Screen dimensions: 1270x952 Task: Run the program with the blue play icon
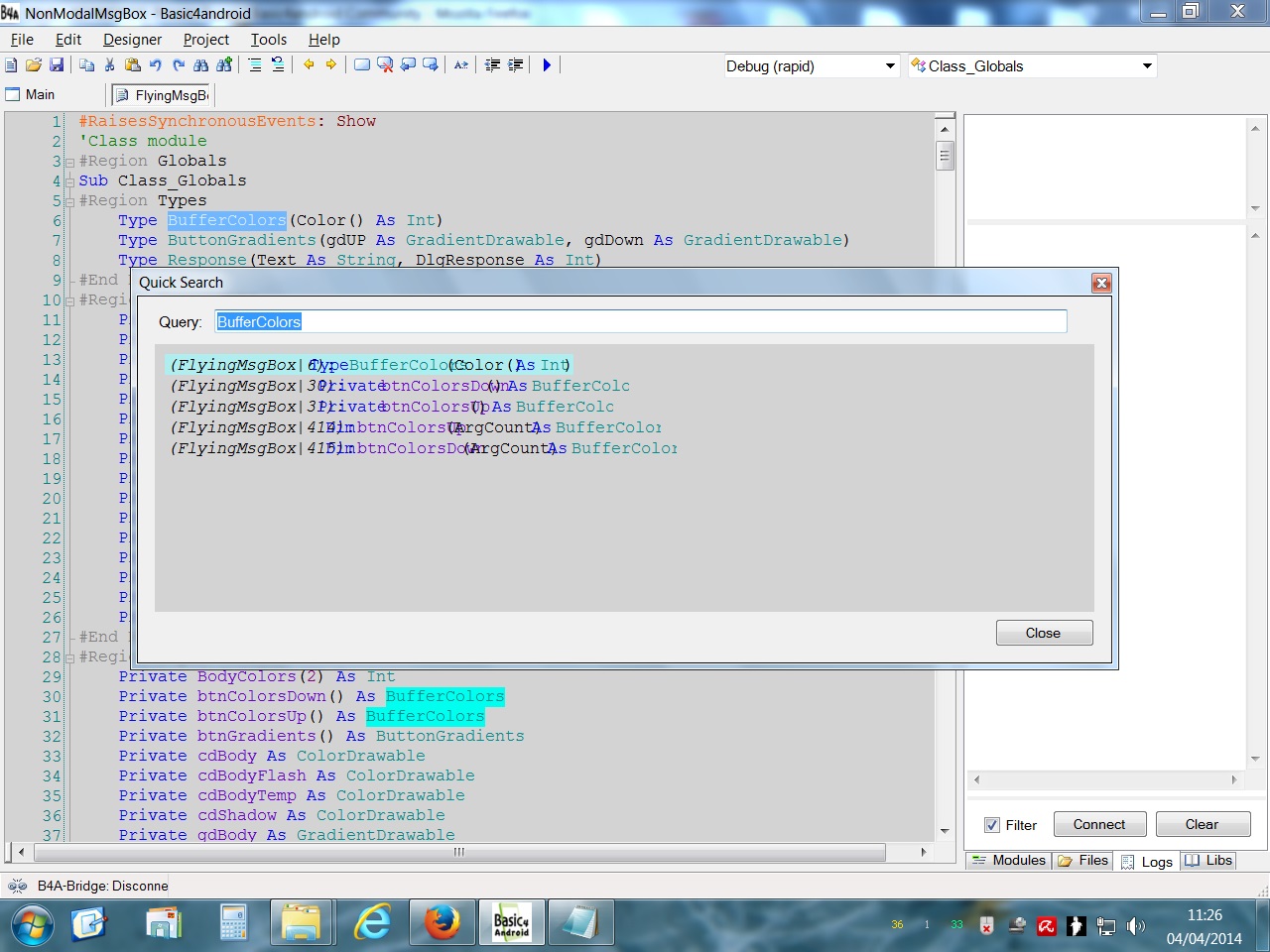[x=547, y=65]
